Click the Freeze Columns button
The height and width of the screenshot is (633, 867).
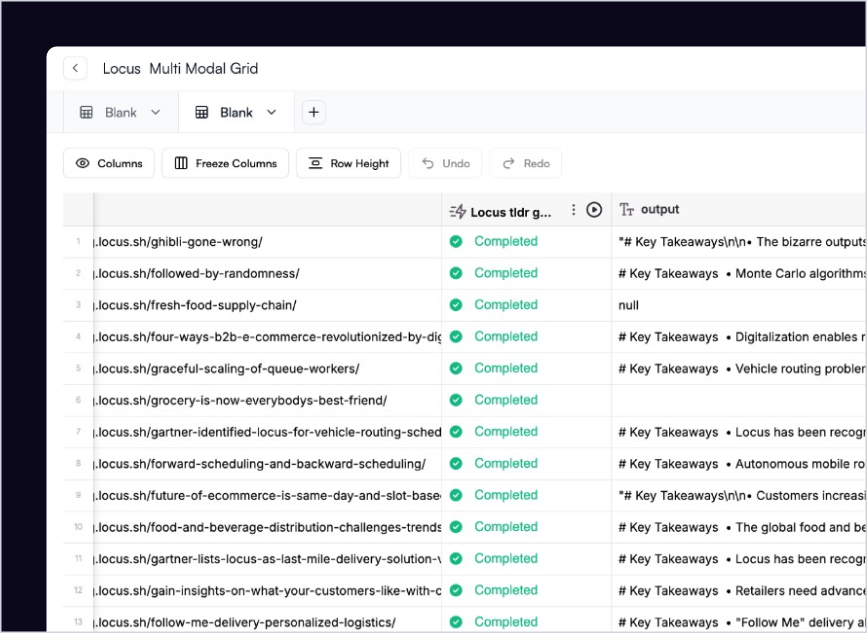pos(225,163)
